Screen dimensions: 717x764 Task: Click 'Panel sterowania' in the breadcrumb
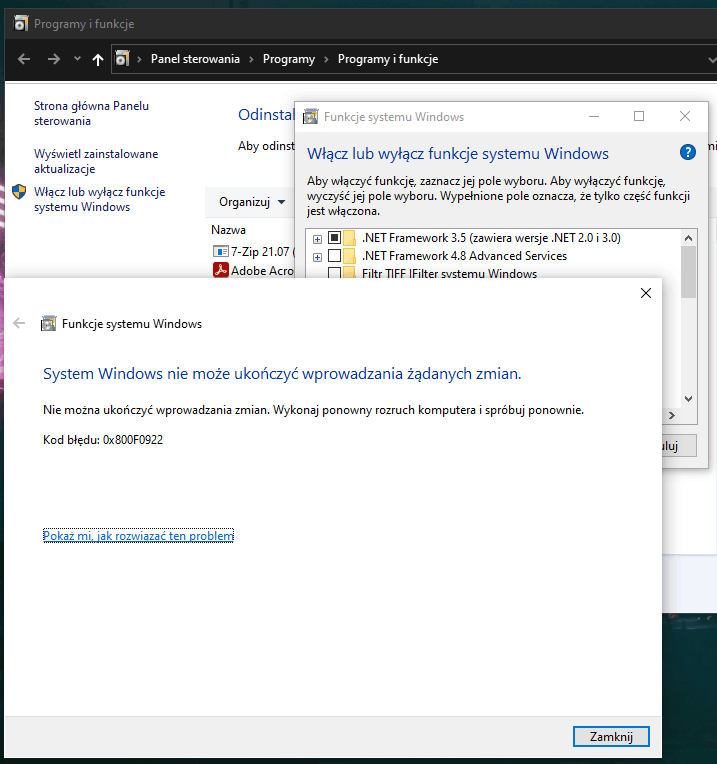click(195, 59)
